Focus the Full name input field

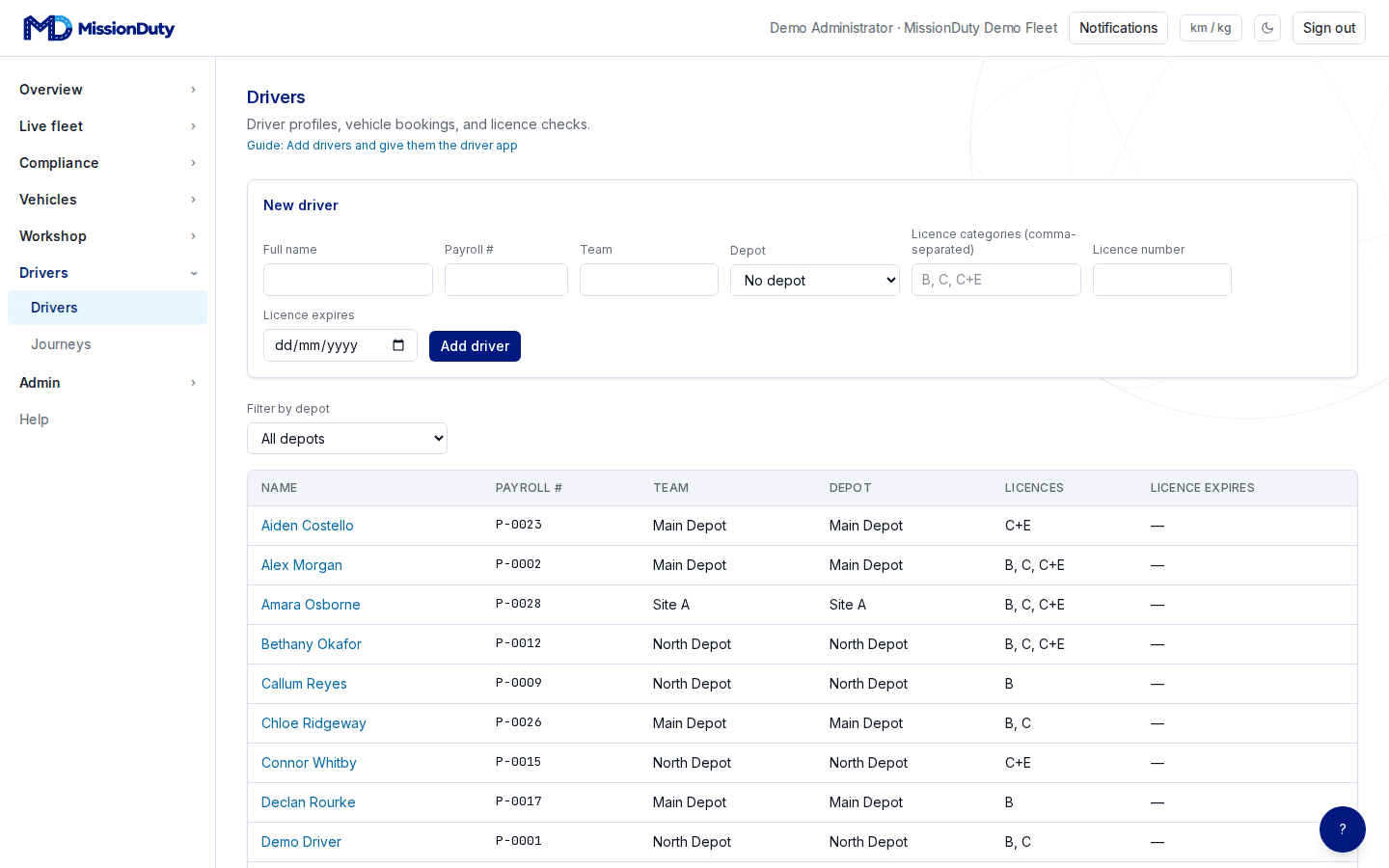(x=348, y=280)
